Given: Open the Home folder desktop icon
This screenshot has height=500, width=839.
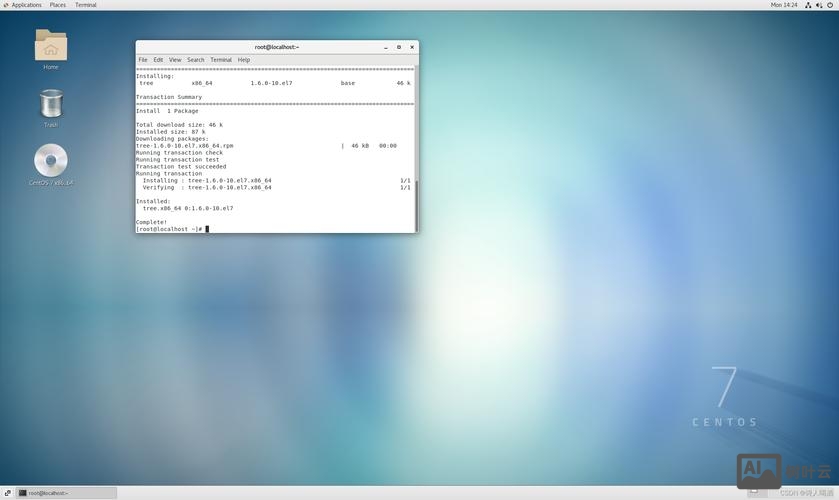Looking at the screenshot, I should coord(50,46).
